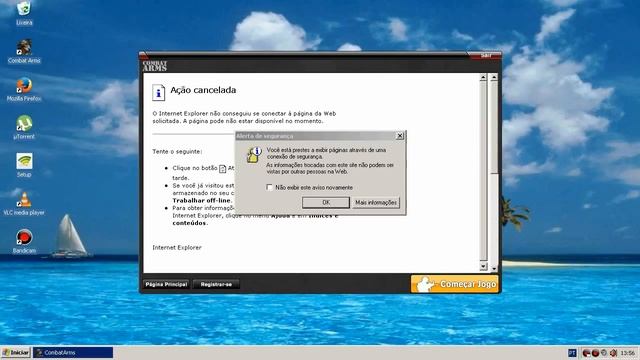
Task: Click the taskbar clock showing 13:56
Action: click(x=628, y=353)
